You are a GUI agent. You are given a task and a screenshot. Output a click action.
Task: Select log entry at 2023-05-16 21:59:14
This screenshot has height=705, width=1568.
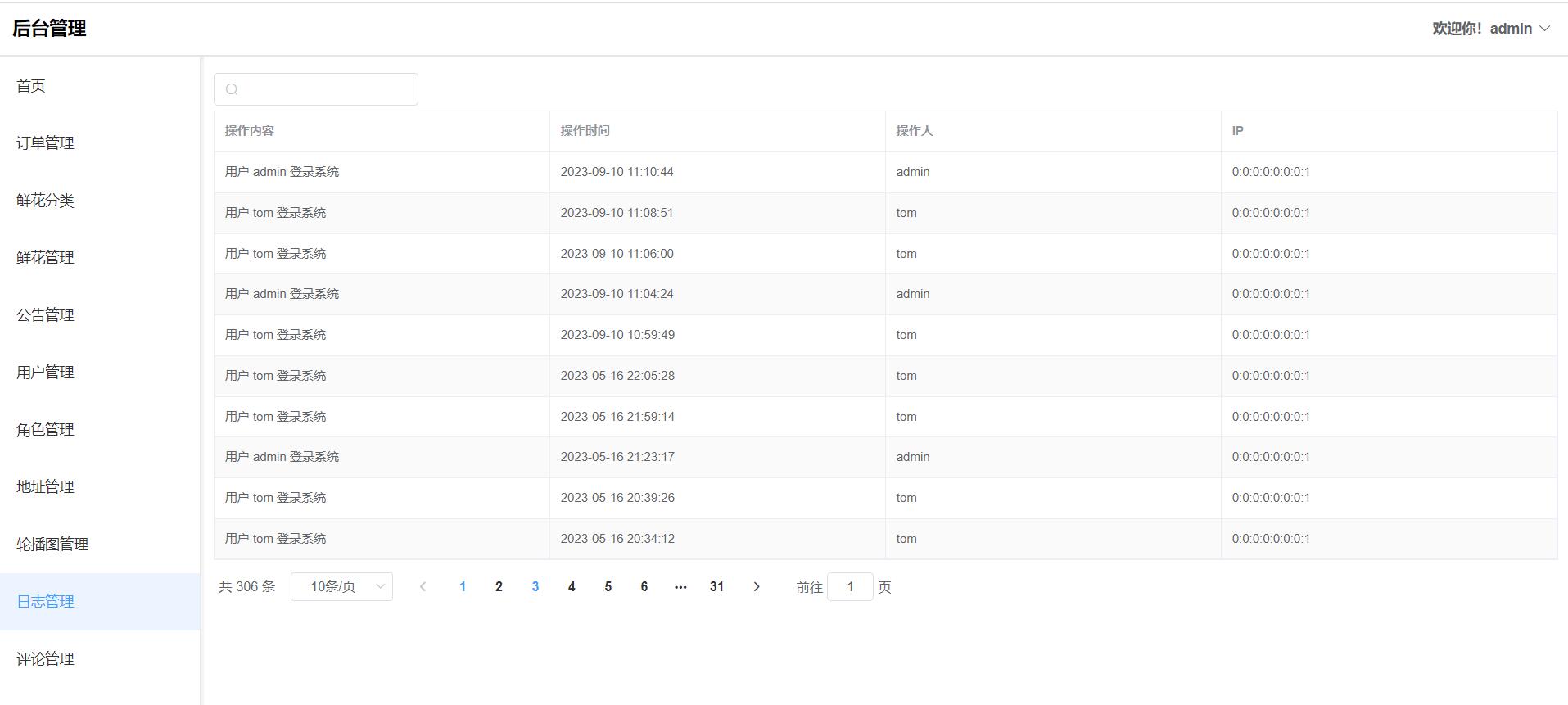click(885, 417)
